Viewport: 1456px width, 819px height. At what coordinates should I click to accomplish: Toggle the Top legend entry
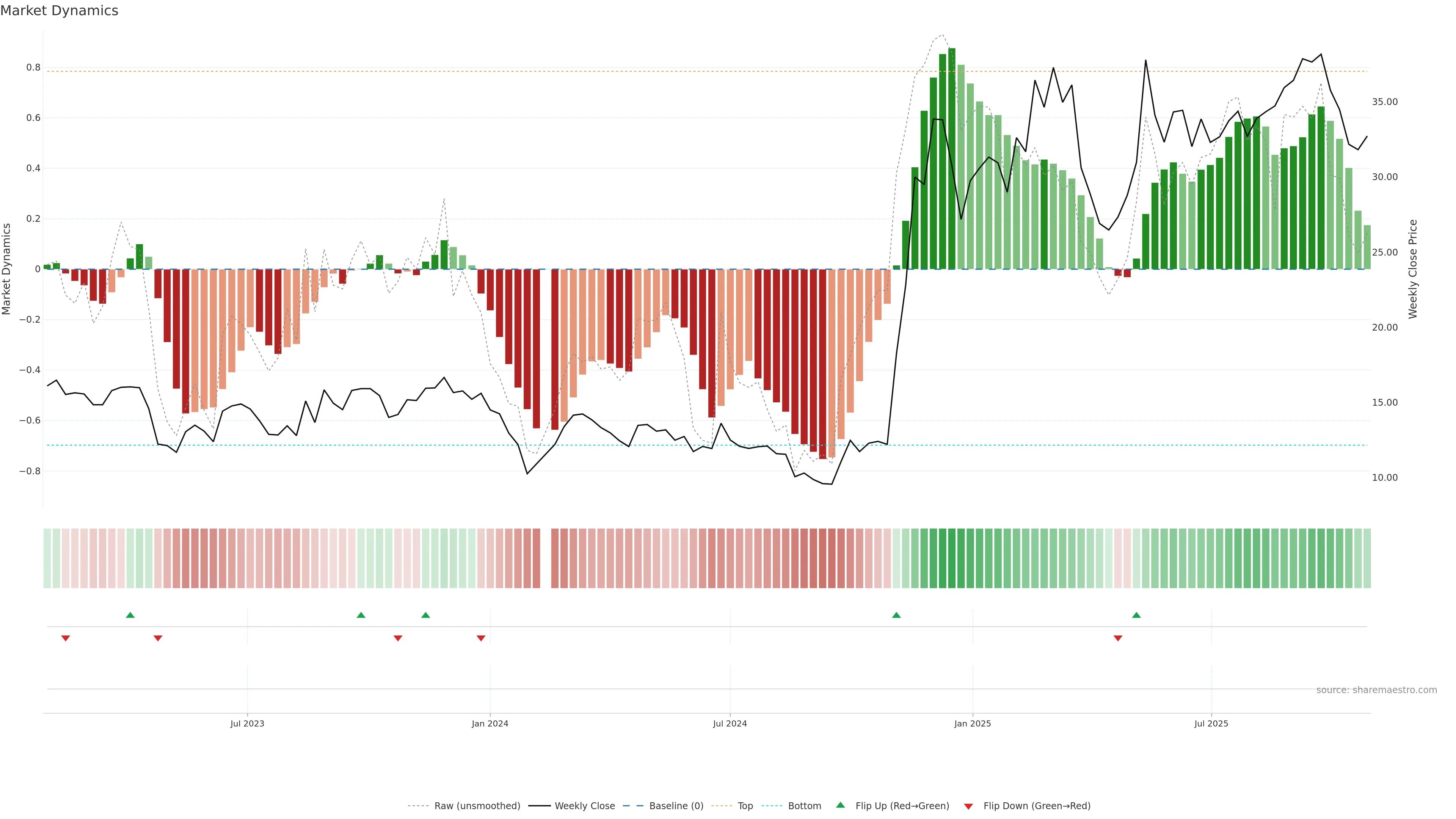coord(745,806)
